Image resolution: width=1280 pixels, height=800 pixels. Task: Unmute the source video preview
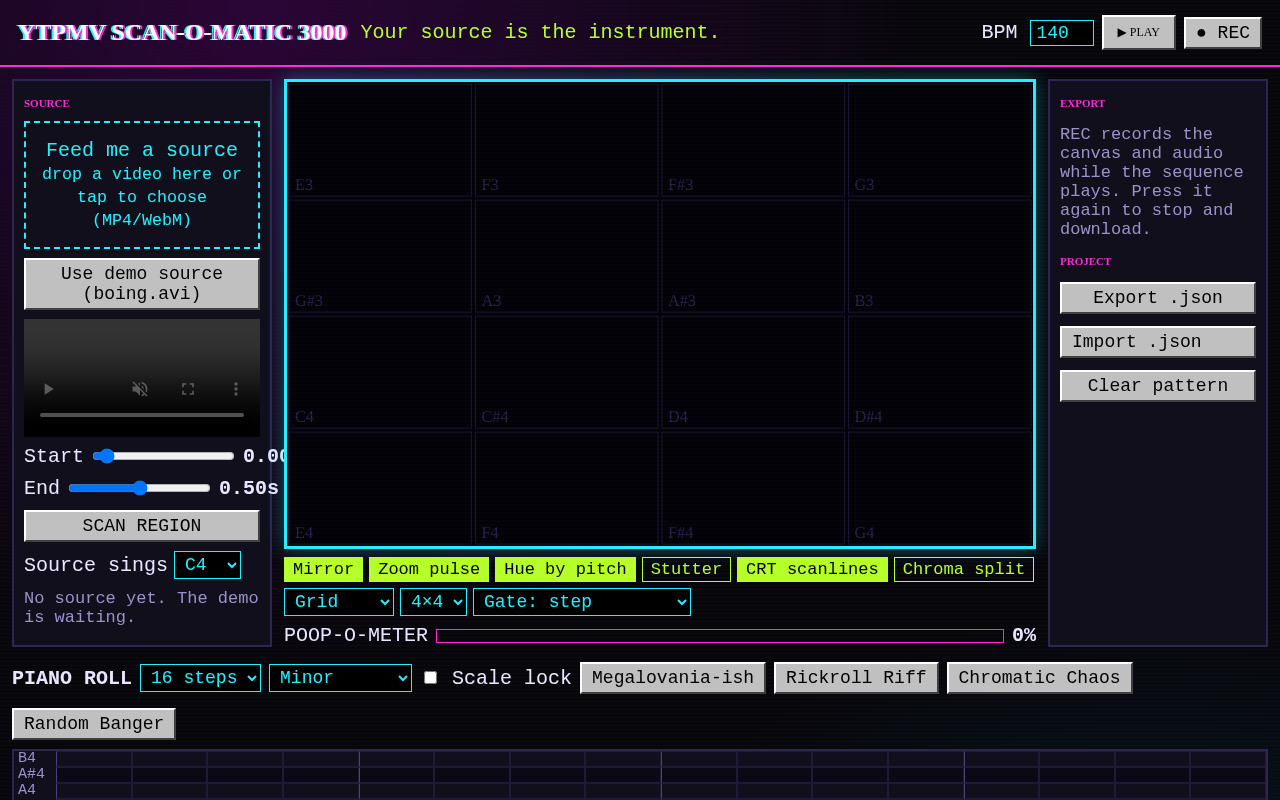140,389
